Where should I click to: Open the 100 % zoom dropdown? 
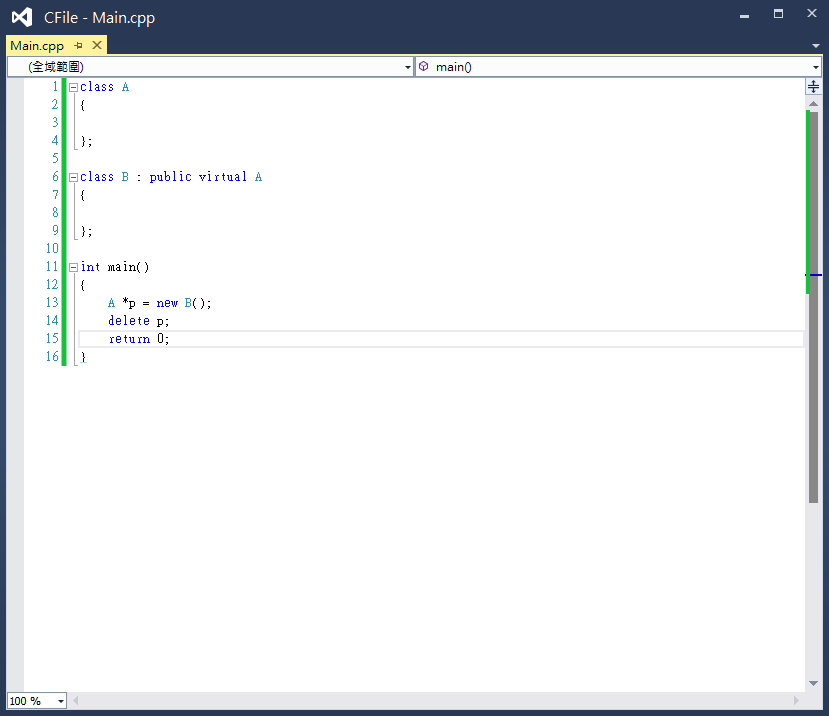(x=61, y=701)
